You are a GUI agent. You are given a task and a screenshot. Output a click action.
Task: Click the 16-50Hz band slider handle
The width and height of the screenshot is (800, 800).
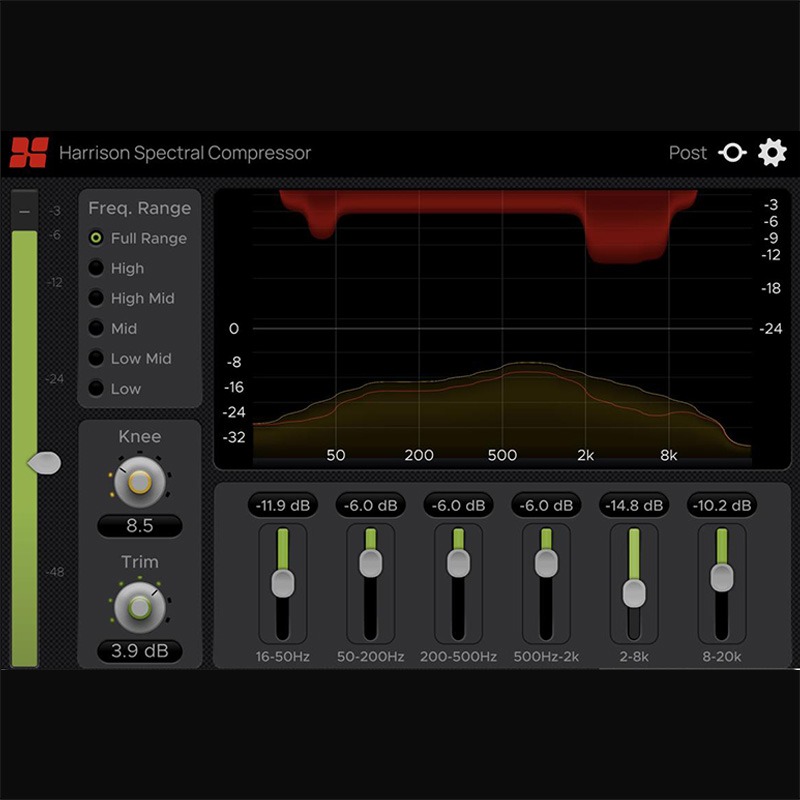(x=283, y=583)
